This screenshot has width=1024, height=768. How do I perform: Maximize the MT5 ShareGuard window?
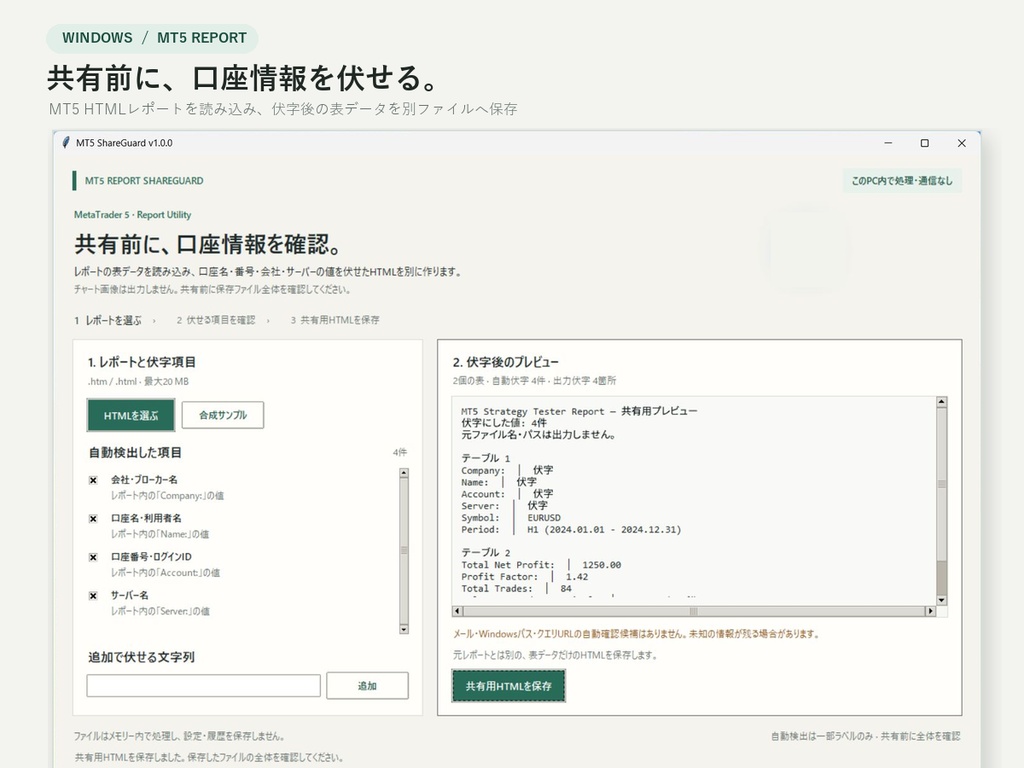click(925, 143)
